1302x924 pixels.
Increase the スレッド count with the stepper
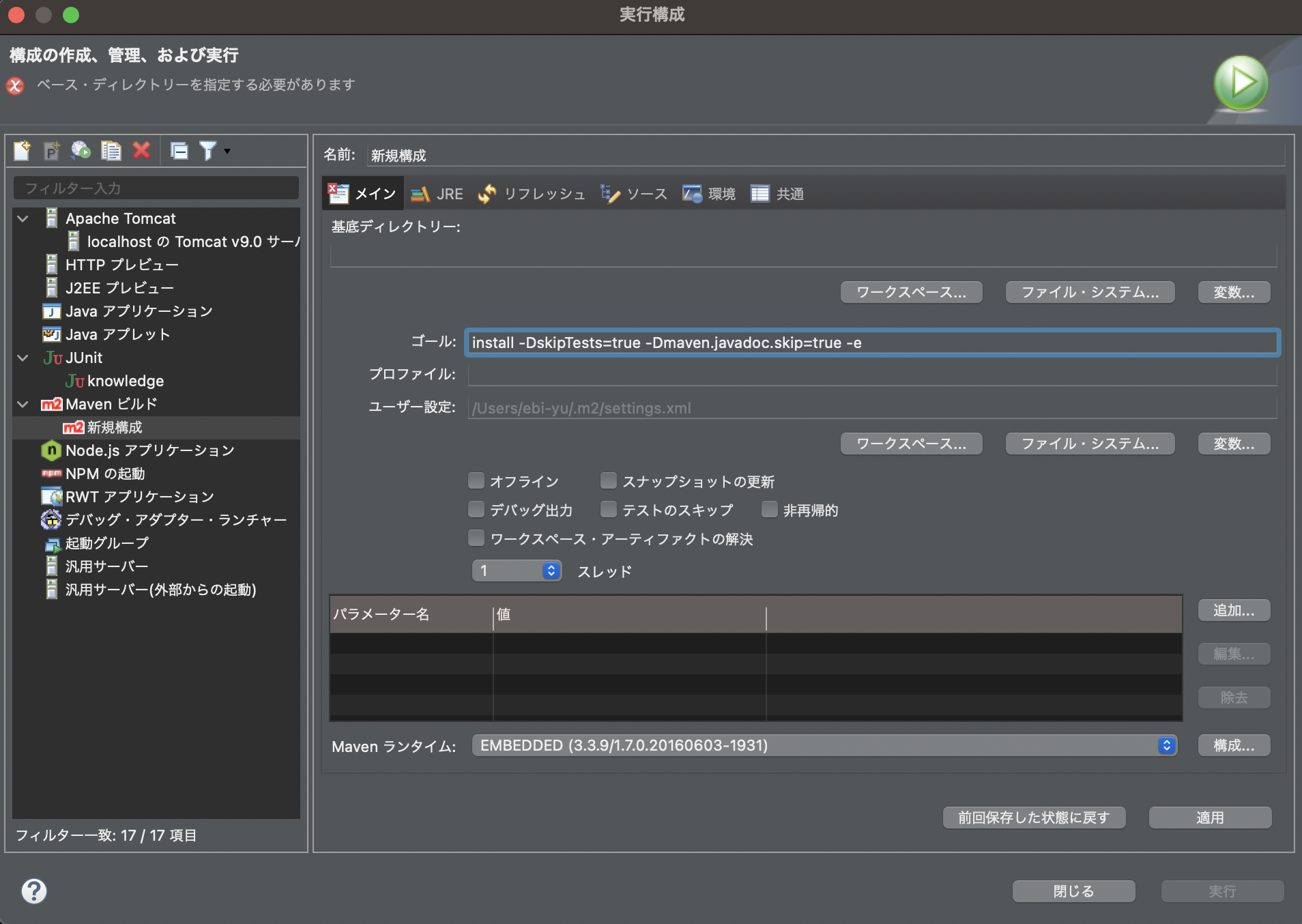550,567
